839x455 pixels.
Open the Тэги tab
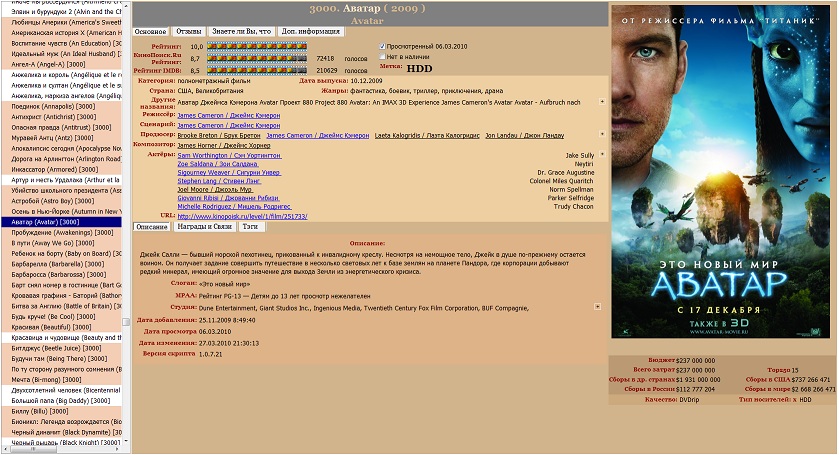[250, 227]
